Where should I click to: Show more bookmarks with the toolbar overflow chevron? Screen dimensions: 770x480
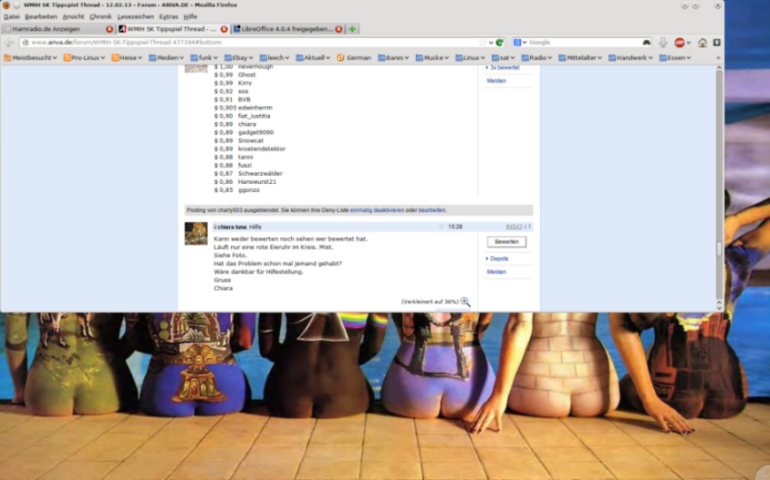tap(717, 58)
